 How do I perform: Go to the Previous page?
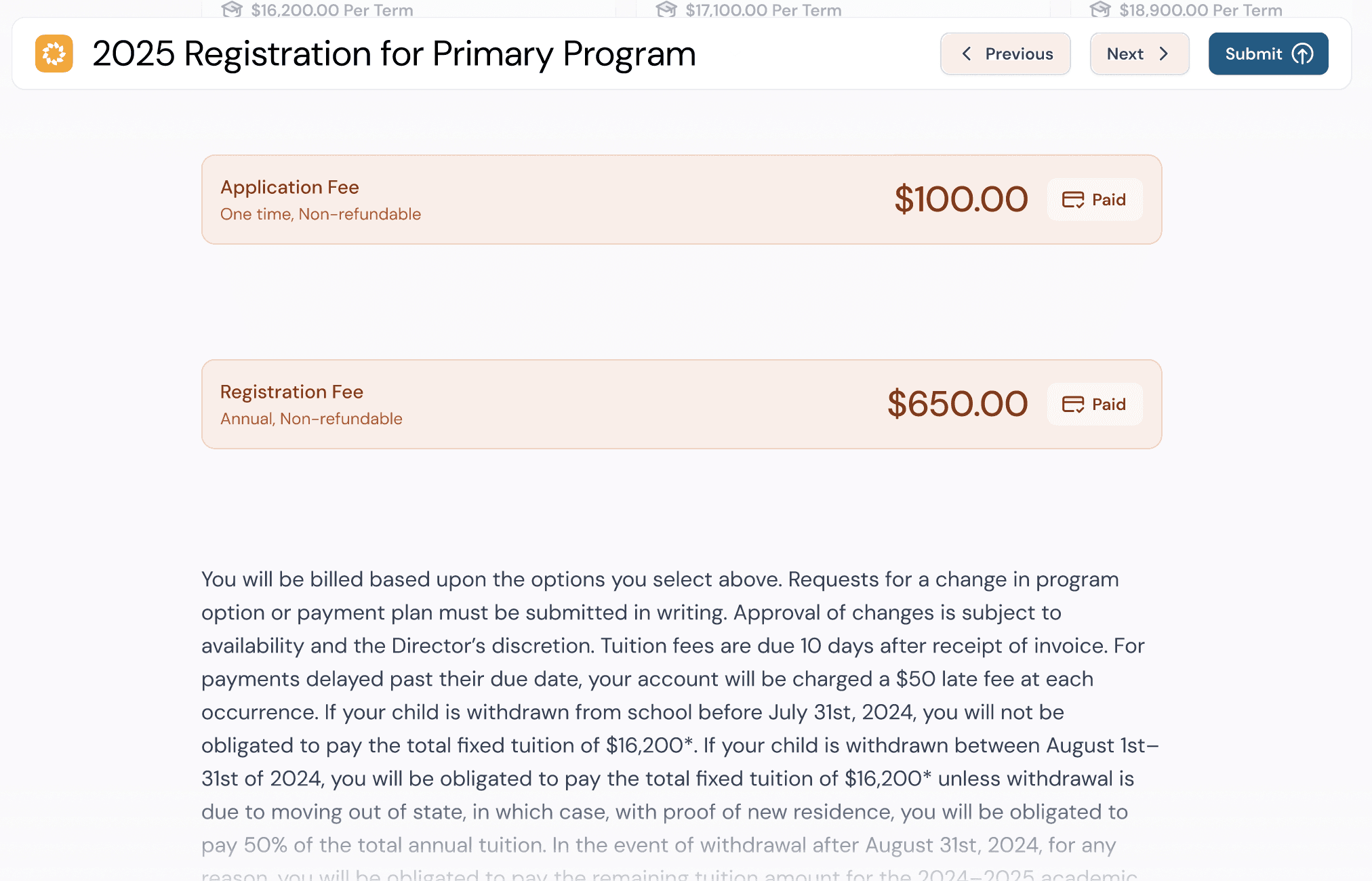[1005, 54]
